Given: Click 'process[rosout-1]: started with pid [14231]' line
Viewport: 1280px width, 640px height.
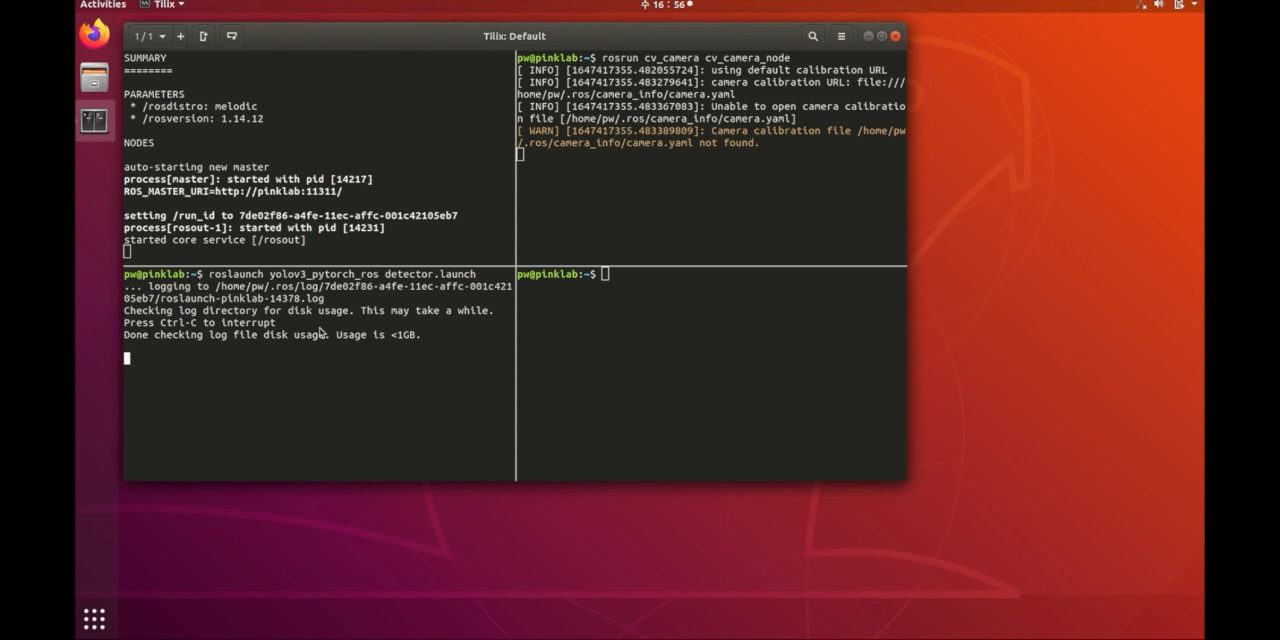Looking at the screenshot, I should click(254, 228).
